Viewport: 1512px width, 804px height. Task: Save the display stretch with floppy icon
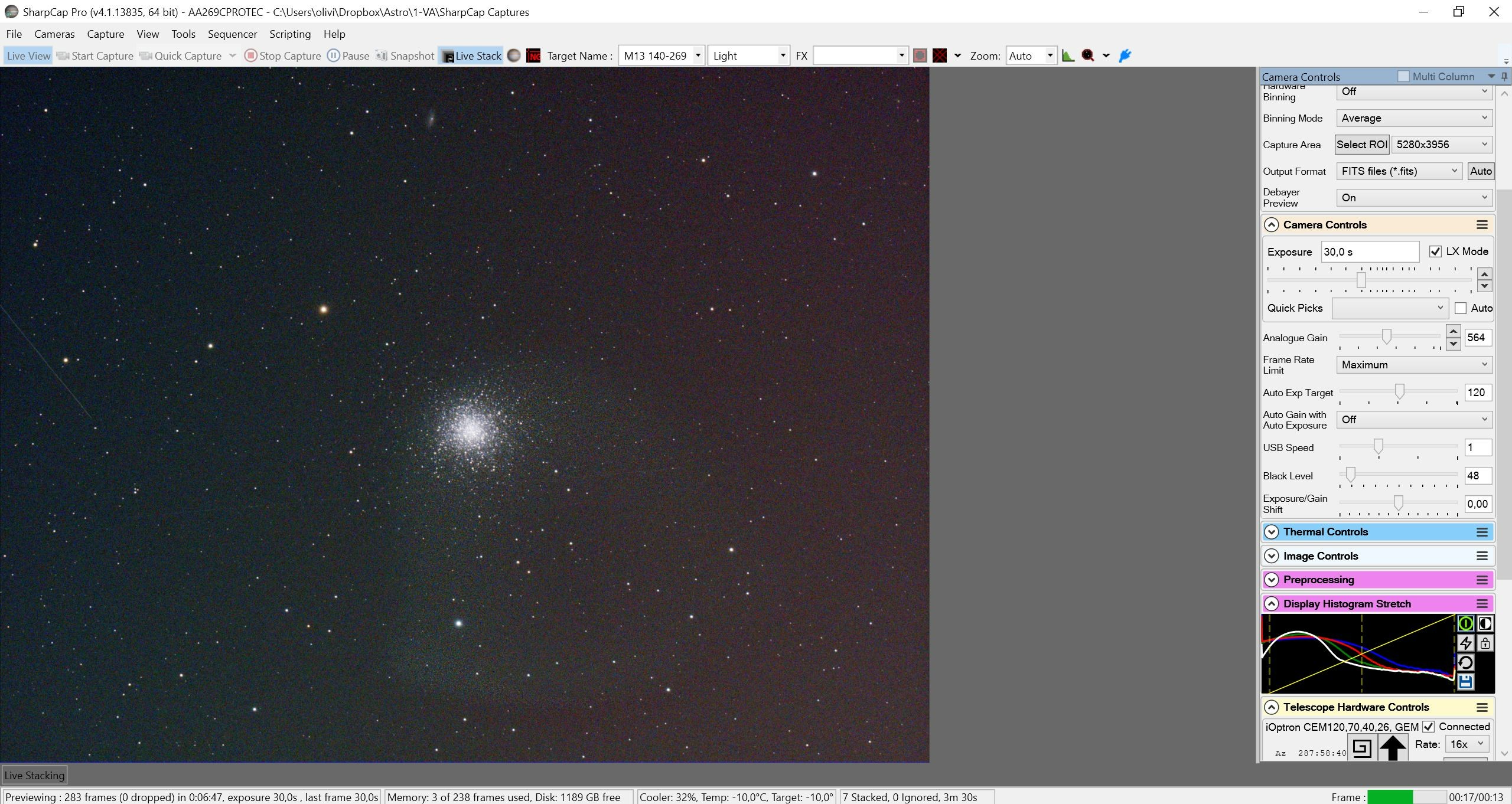[1465, 682]
